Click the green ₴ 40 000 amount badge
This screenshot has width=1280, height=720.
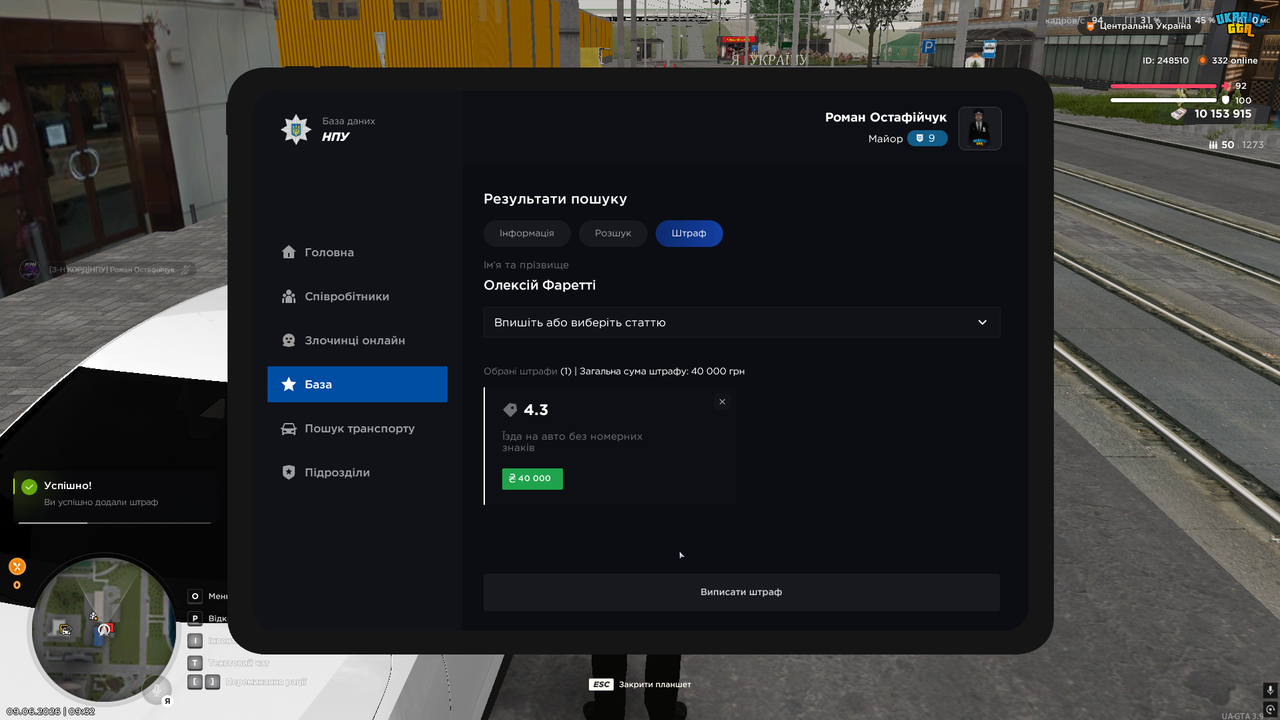[532, 479]
